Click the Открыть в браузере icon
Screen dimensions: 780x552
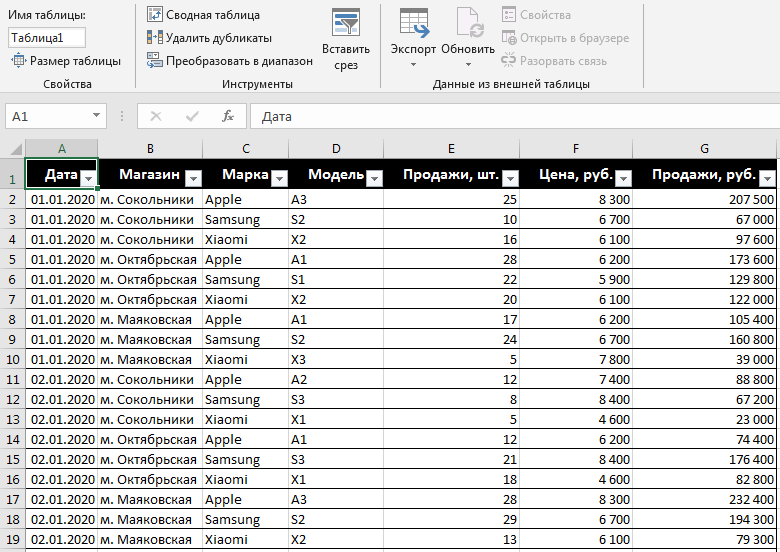(x=508, y=37)
